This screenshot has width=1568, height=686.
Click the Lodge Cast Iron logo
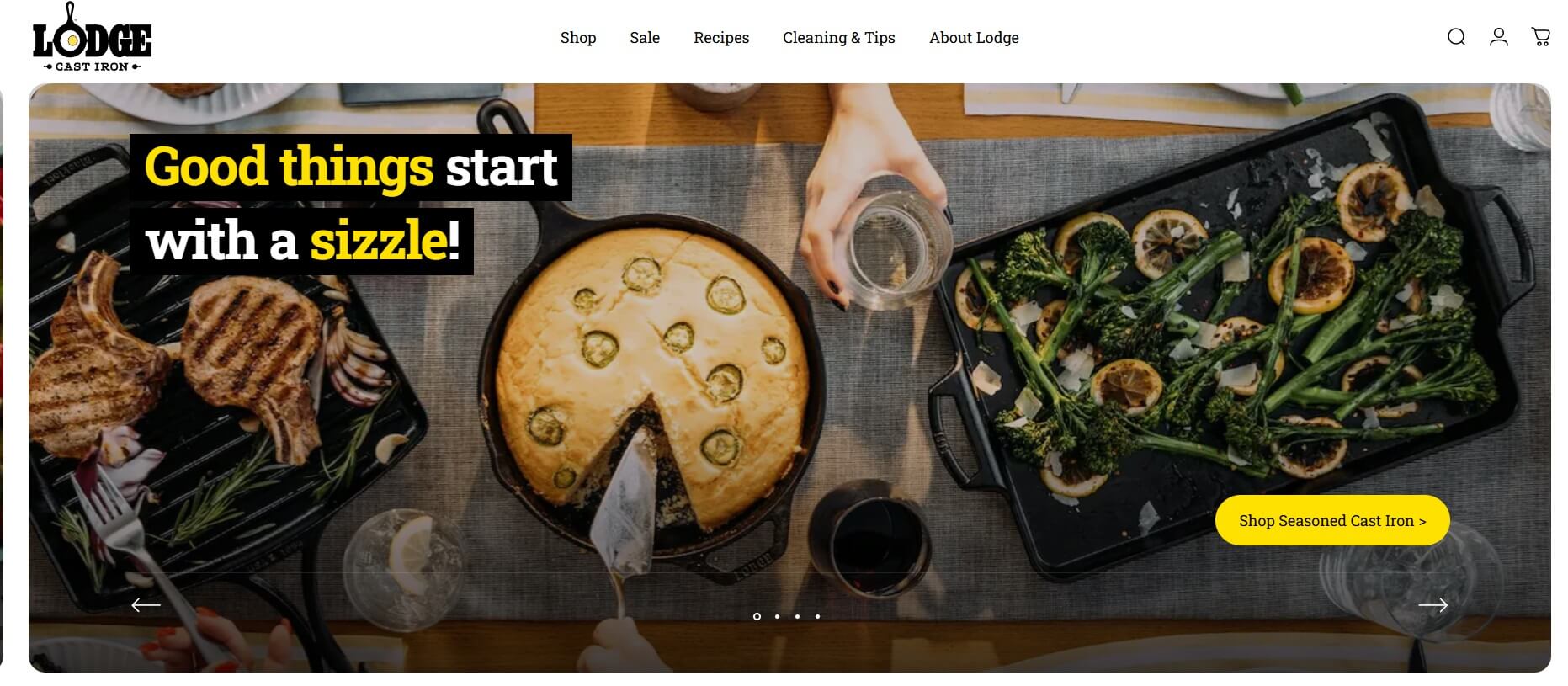coord(92,38)
